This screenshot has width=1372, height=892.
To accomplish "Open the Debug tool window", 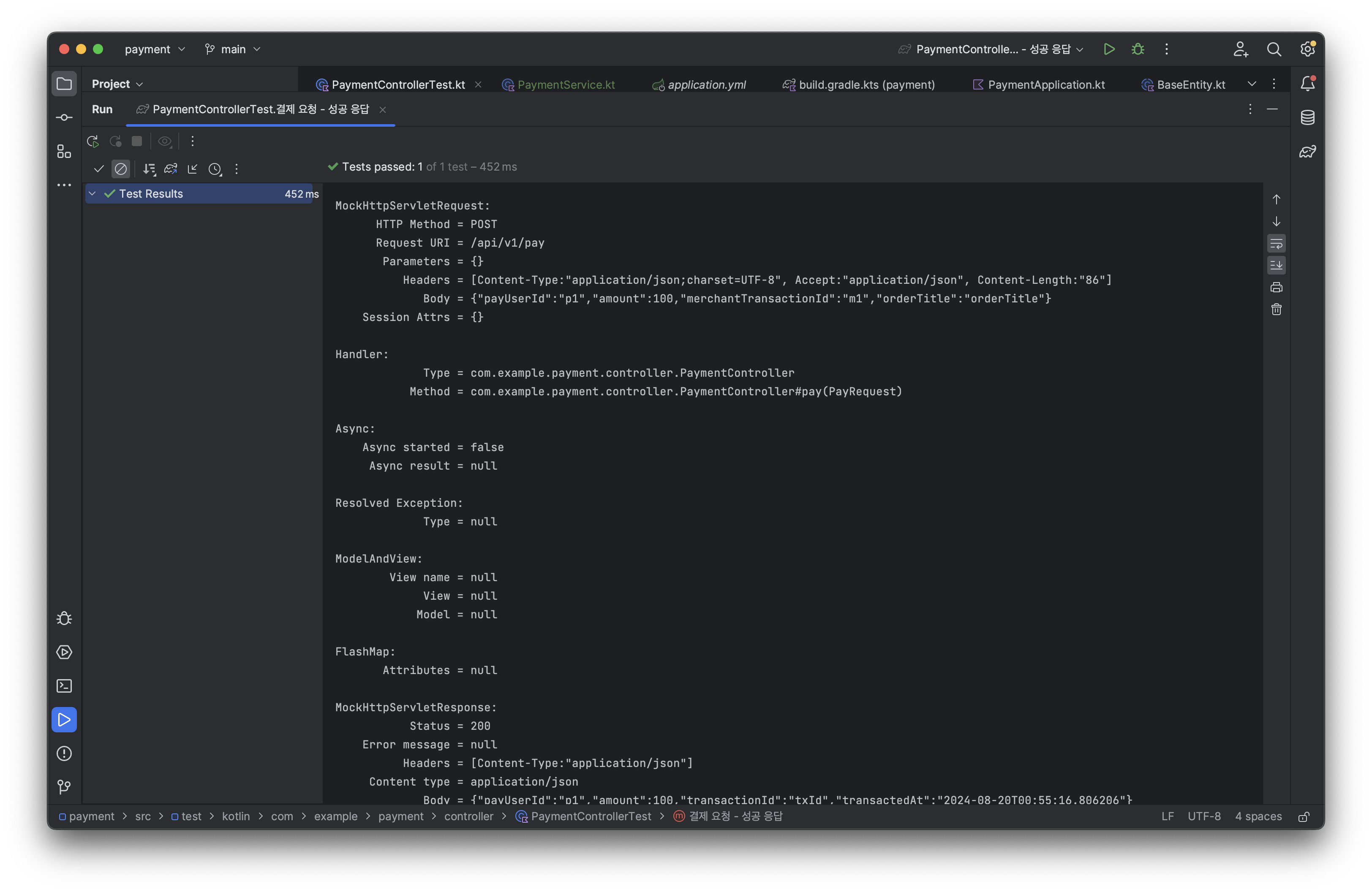I will pos(64,618).
